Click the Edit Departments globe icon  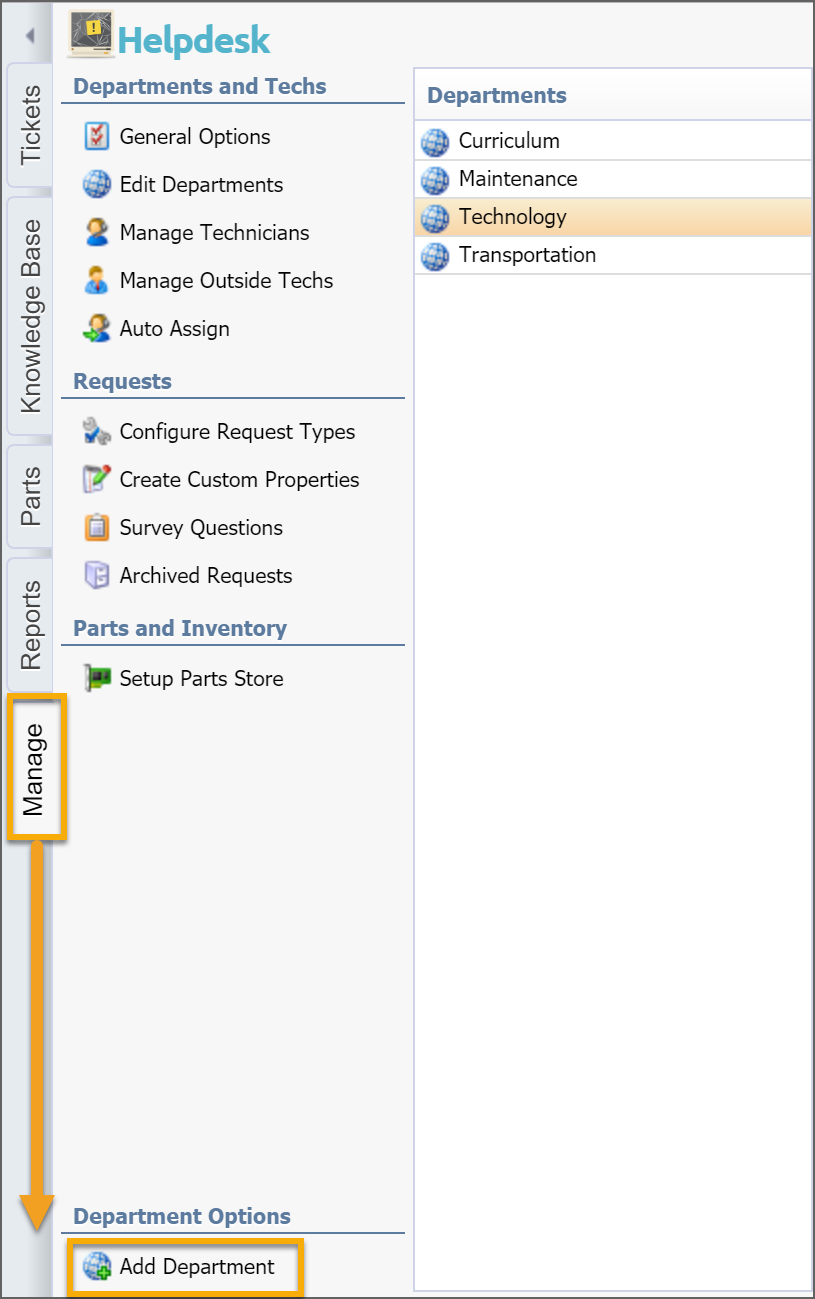click(x=96, y=185)
